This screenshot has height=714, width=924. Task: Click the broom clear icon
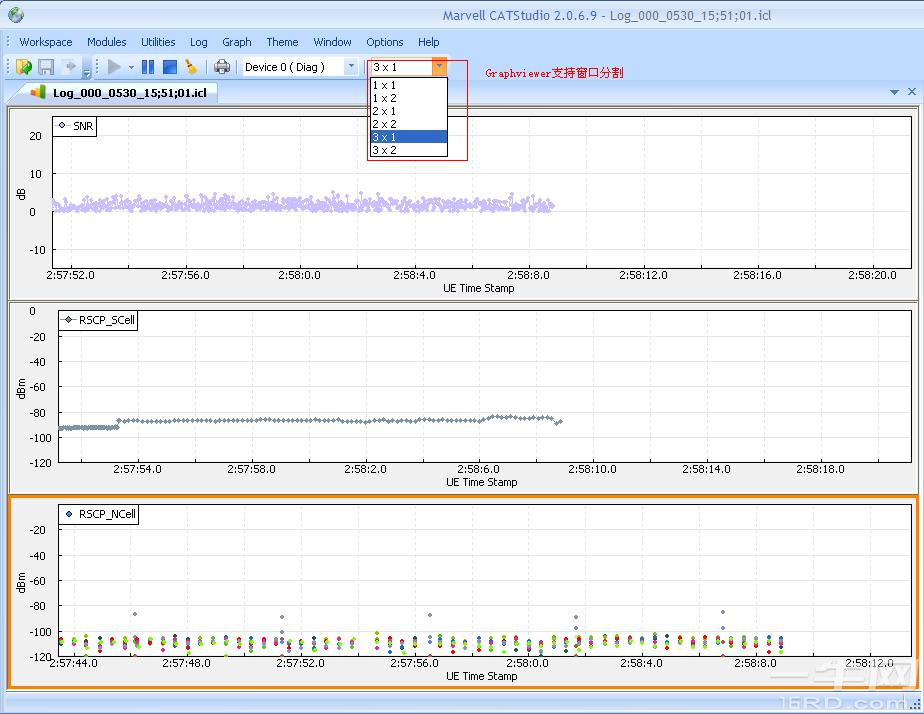click(x=191, y=67)
